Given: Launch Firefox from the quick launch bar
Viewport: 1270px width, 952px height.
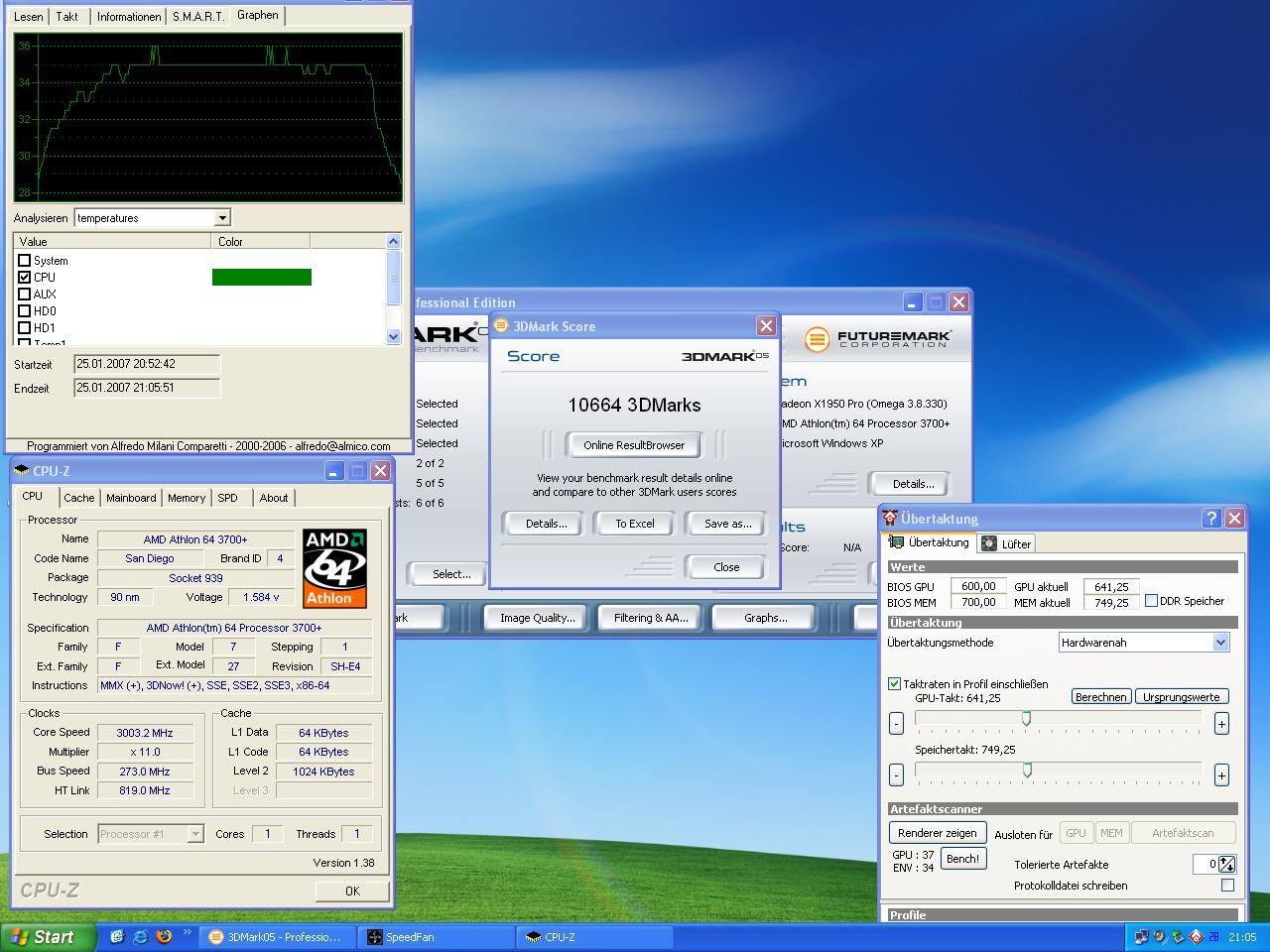Looking at the screenshot, I should click(x=165, y=936).
